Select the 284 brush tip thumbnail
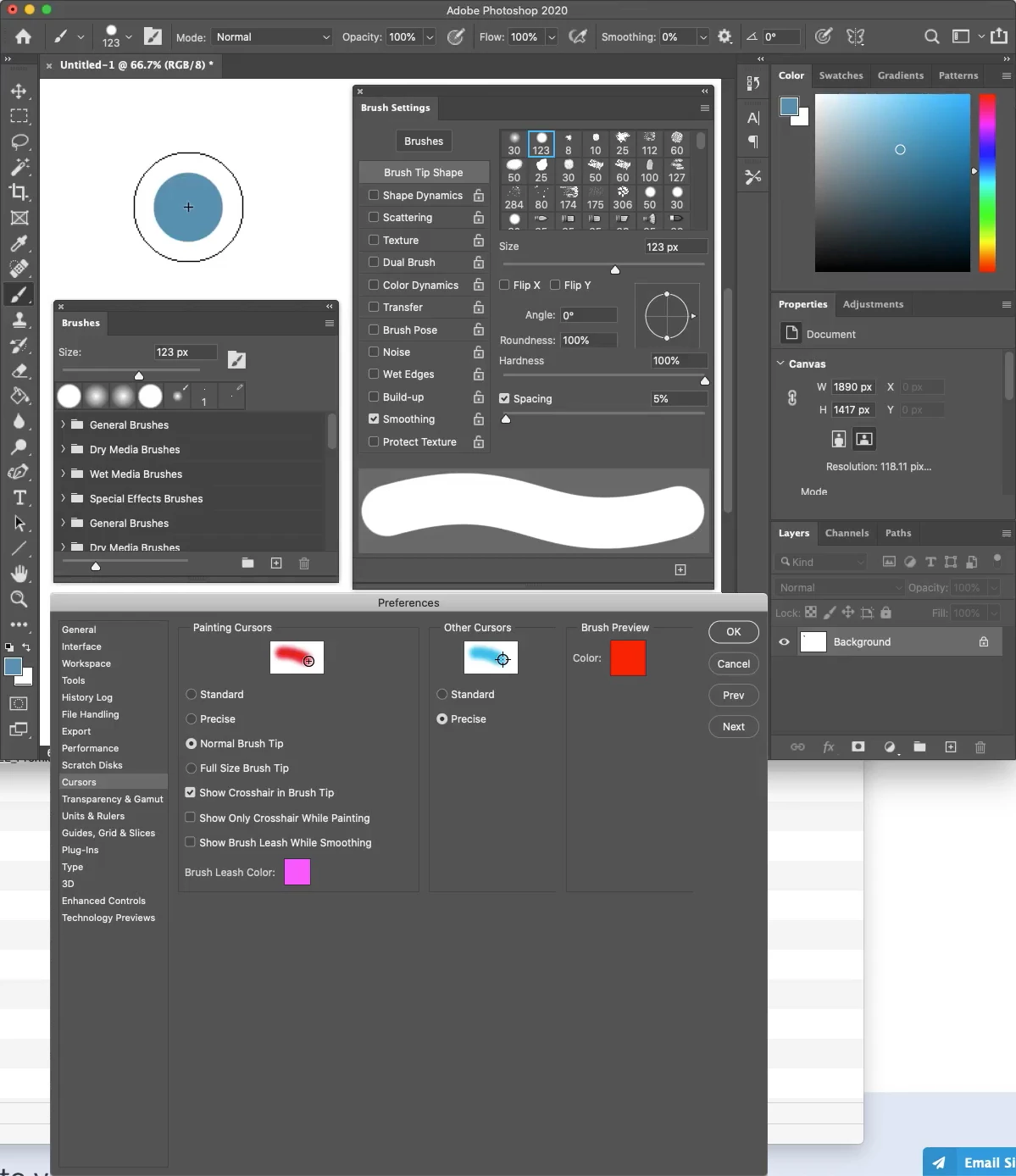The height and width of the screenshot is (1176, 1016). (x=514, y=198)
